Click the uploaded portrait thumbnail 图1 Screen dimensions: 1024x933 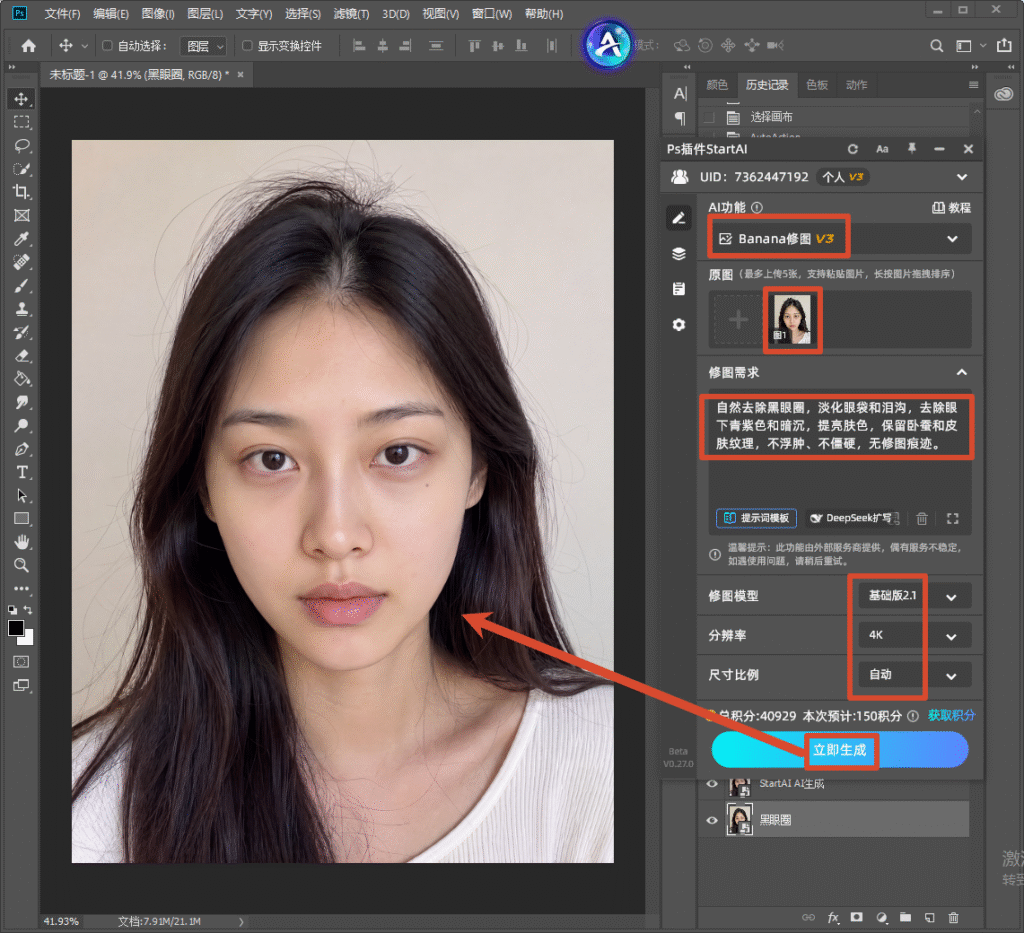[792, 319]
